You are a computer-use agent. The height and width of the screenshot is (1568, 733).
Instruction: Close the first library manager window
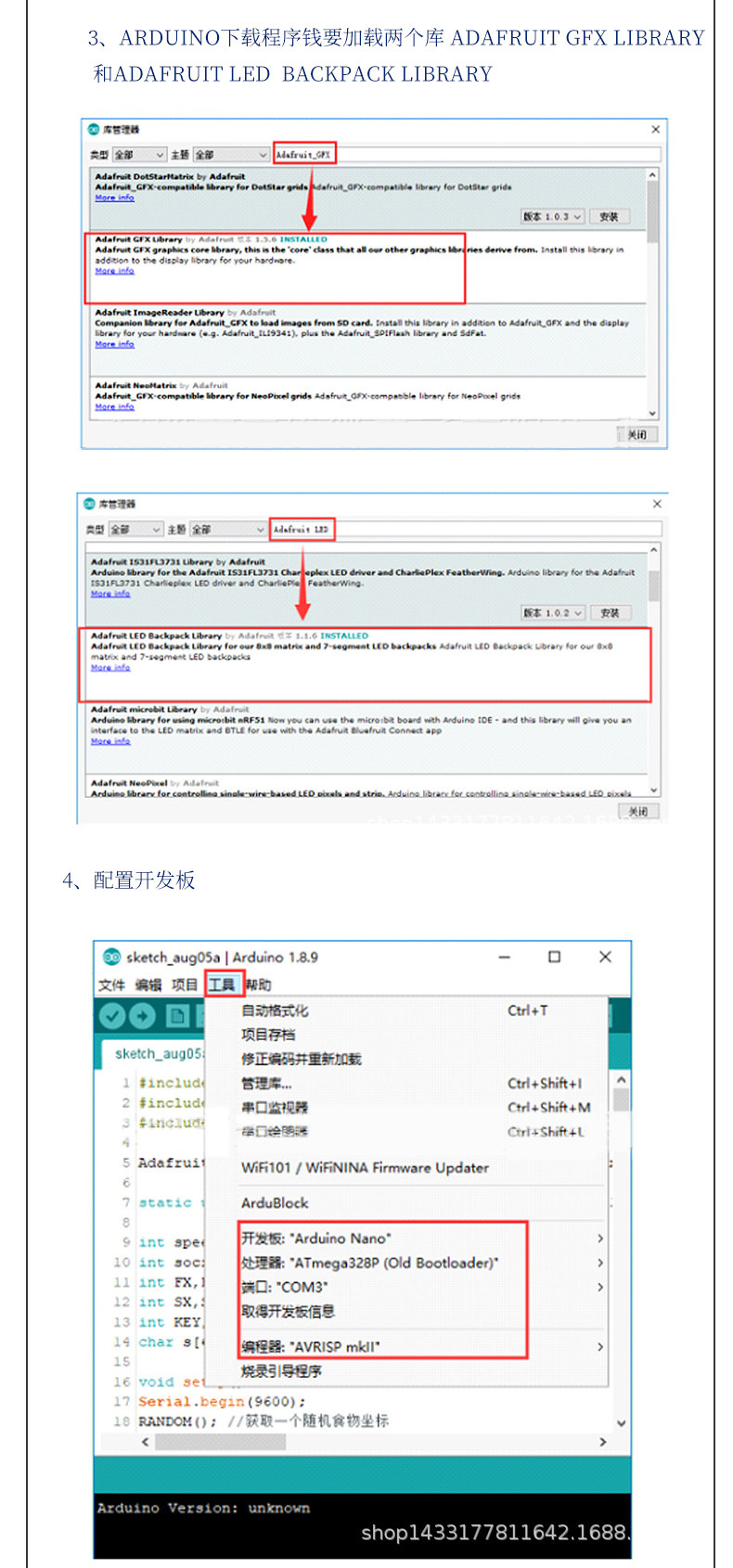655,129
